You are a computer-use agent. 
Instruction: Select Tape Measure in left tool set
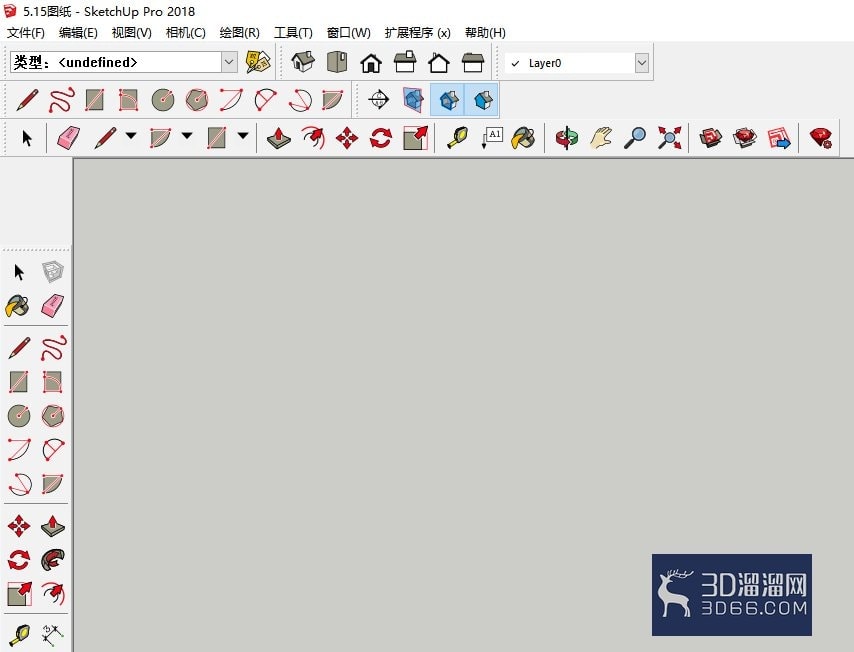coord(20,635)
